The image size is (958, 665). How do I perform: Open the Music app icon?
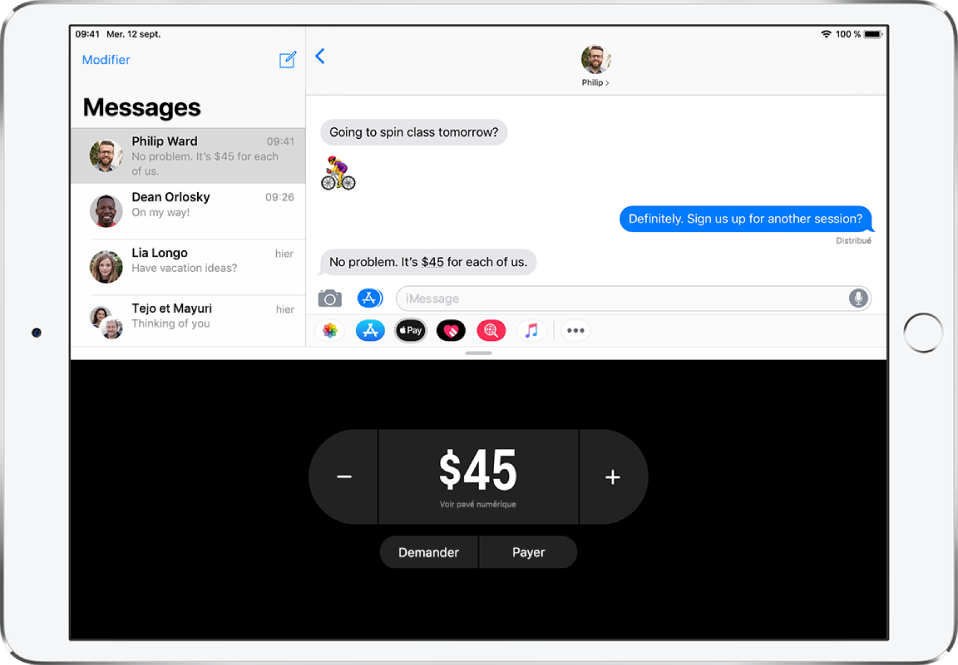click(532, 331)
